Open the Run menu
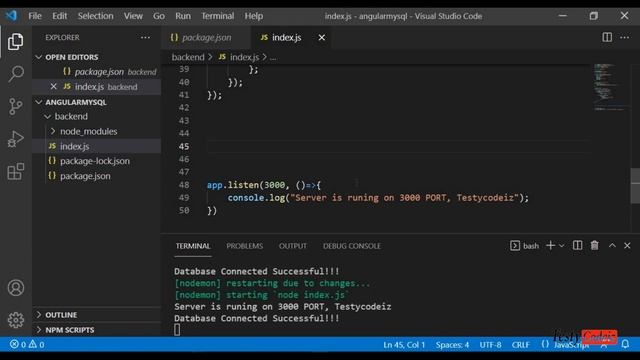The width and height of the screenshot is (640, 360). [x=183, y=16]
